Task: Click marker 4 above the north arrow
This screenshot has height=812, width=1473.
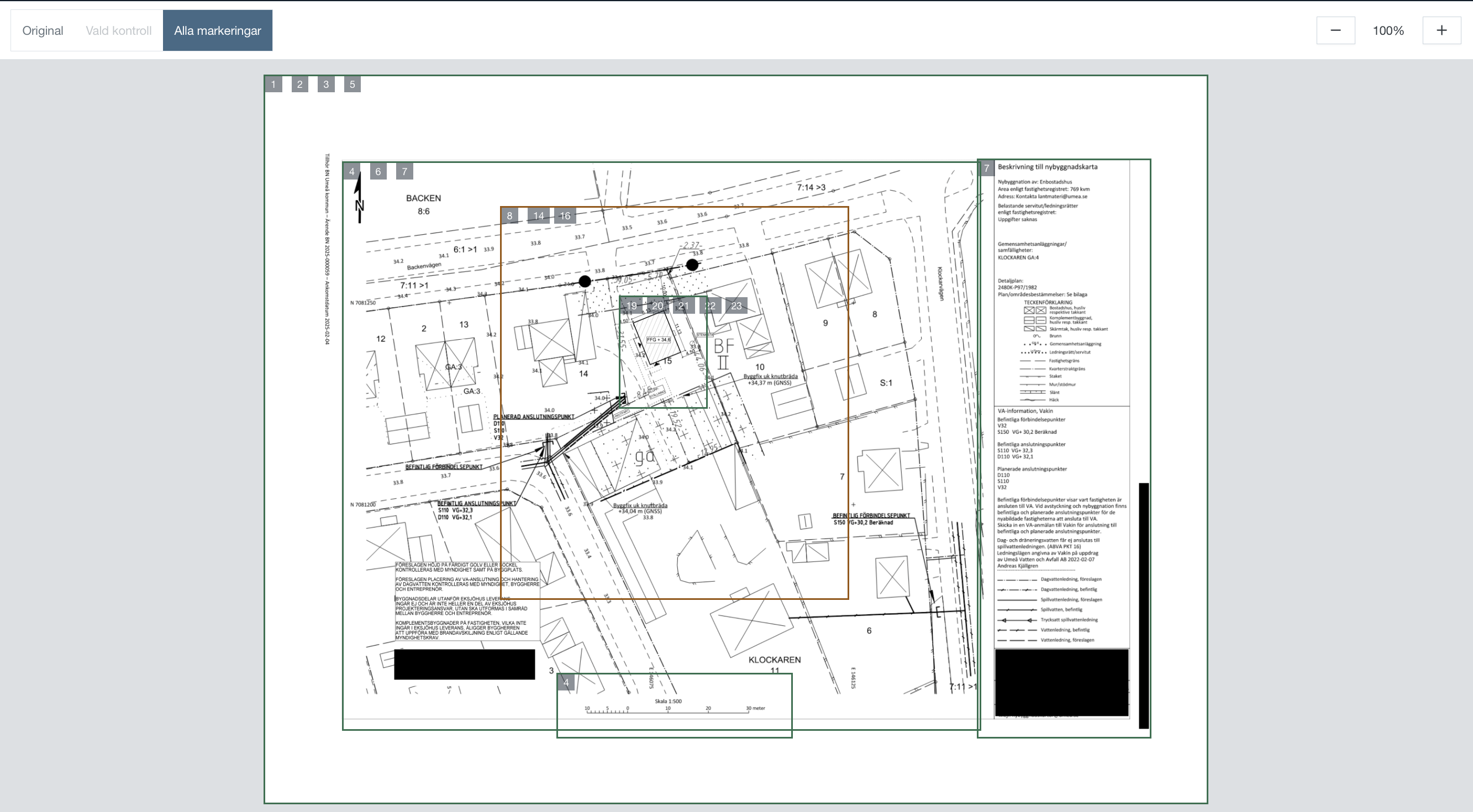Action: coord(351,171)
